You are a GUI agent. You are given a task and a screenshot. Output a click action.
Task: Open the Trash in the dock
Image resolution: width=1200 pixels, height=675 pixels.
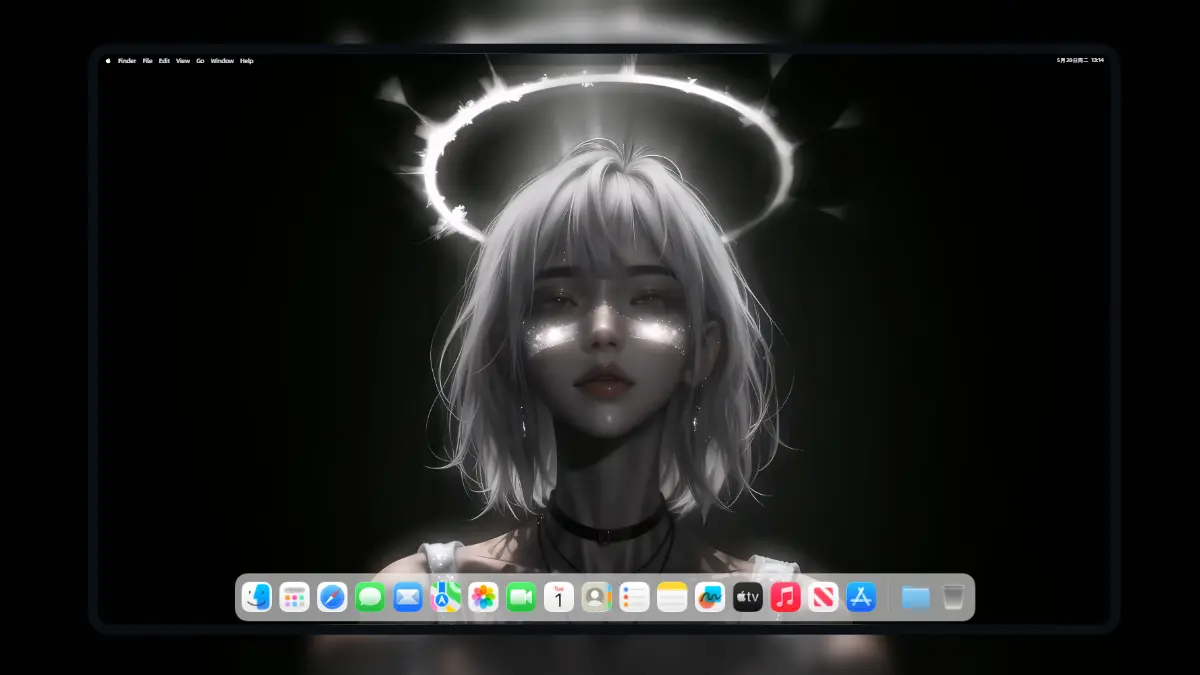(x=953, y=597)
